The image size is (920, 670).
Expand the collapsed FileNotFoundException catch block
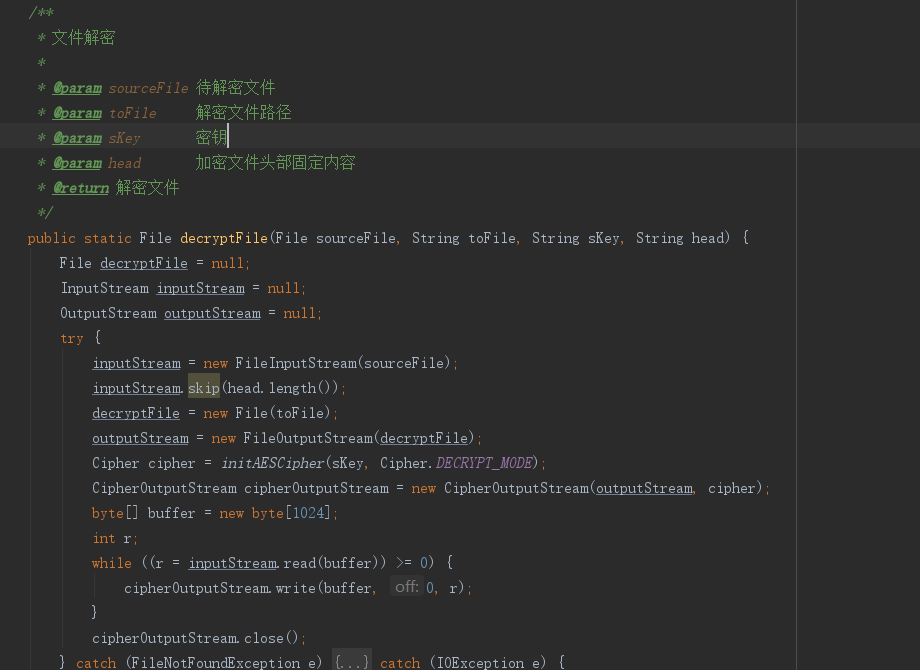[x=352, y=661]
